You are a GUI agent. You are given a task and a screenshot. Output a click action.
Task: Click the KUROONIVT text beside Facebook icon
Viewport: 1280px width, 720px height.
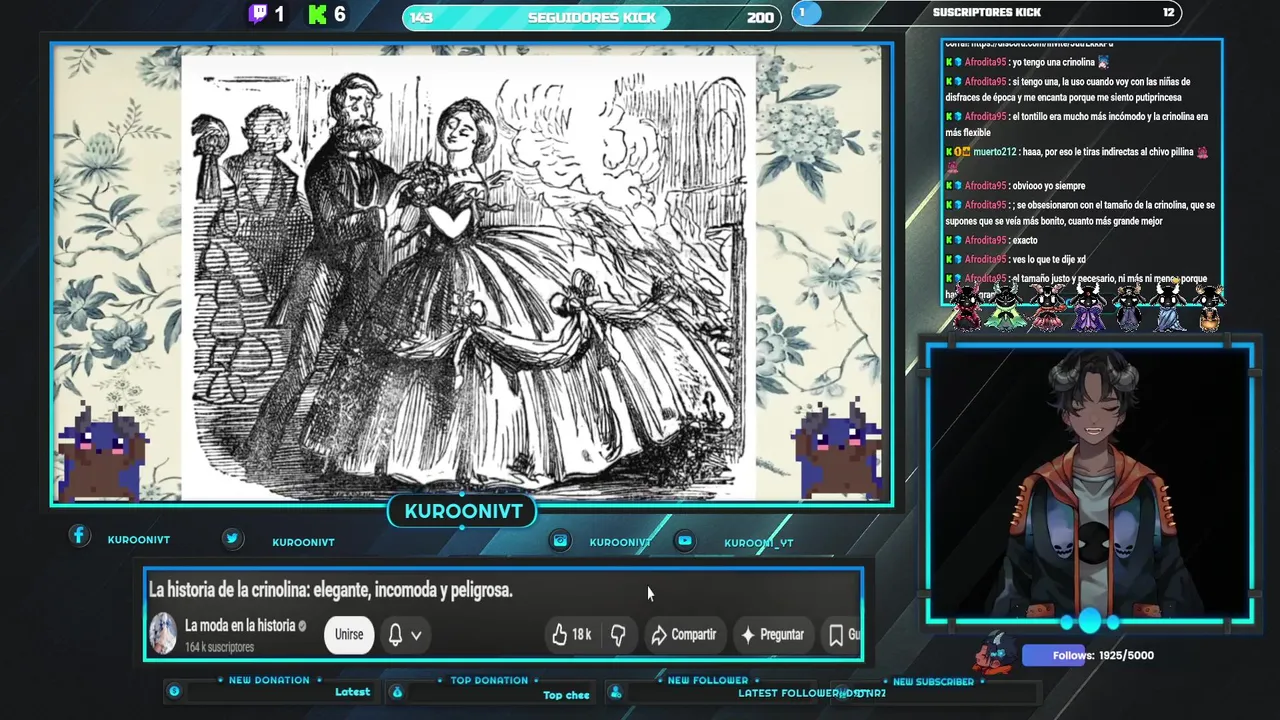[139, 540]
